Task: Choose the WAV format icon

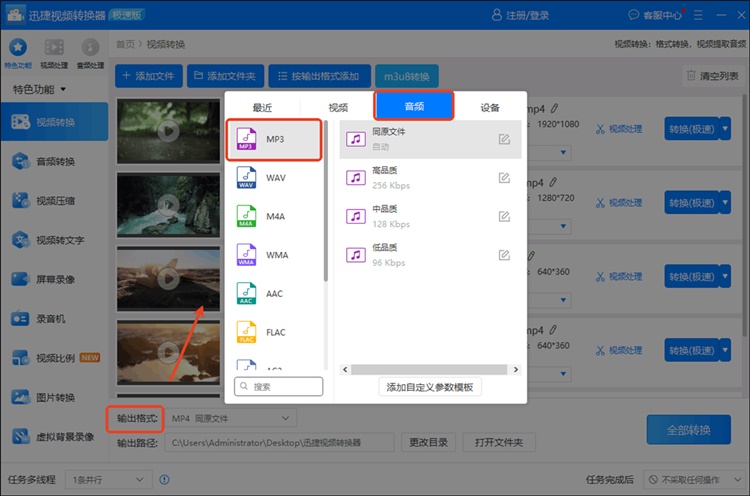Action: click(x=246, y=178)
